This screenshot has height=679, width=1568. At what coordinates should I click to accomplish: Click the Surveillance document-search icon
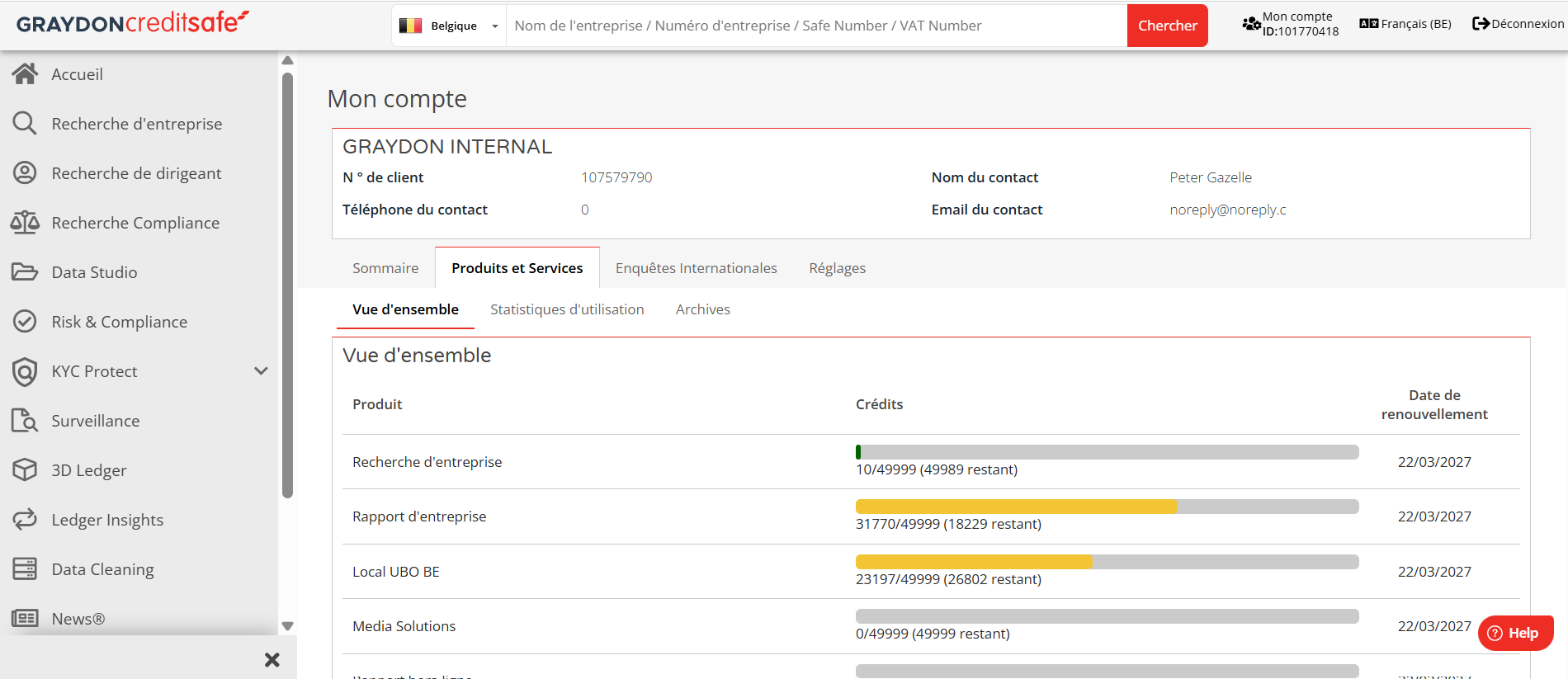click(25, 421)
